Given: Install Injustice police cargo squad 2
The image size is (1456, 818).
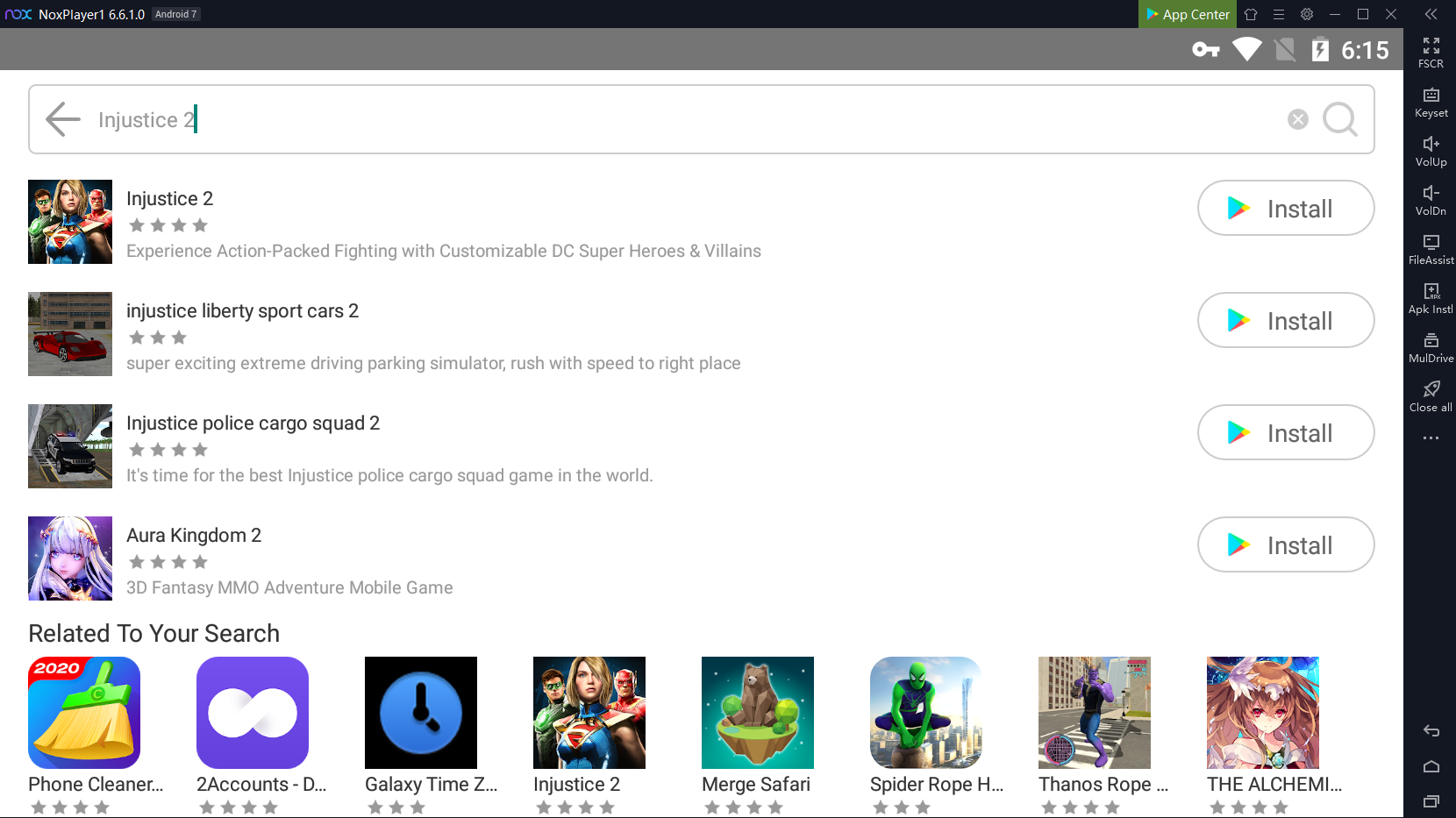Looking at the screenshot, I should click(1286, 432).
